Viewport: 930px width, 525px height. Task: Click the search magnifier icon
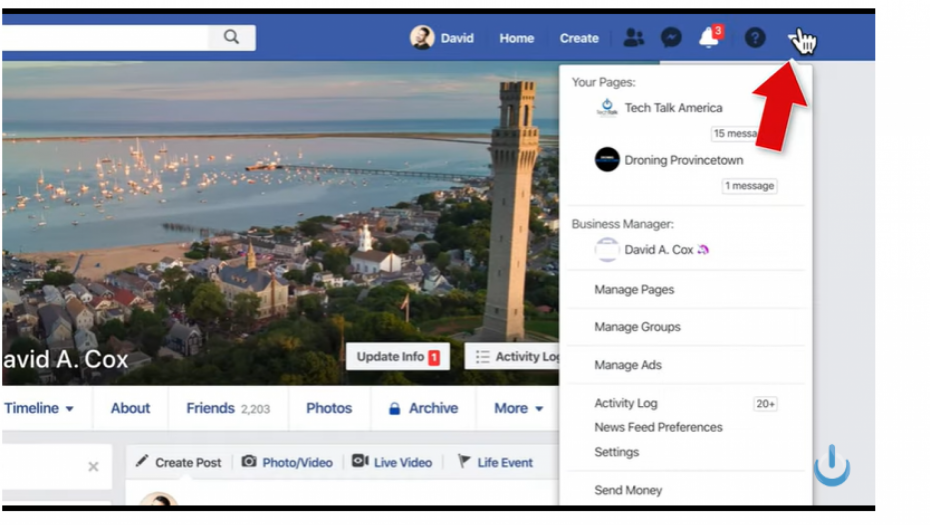pyautogui.click(x=231, y=38)
